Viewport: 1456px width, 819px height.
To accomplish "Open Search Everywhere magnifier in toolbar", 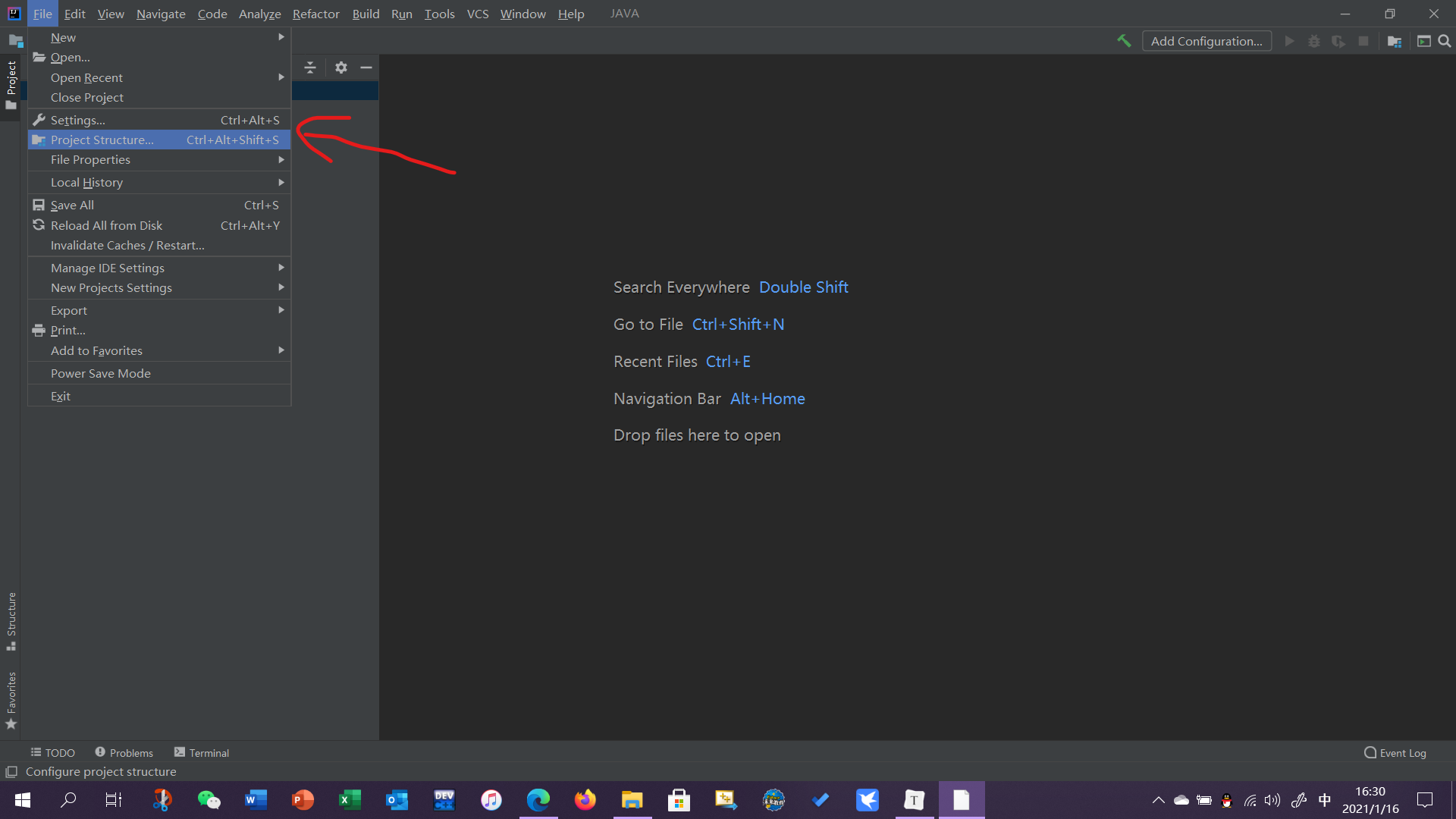I will point(1445,42).
